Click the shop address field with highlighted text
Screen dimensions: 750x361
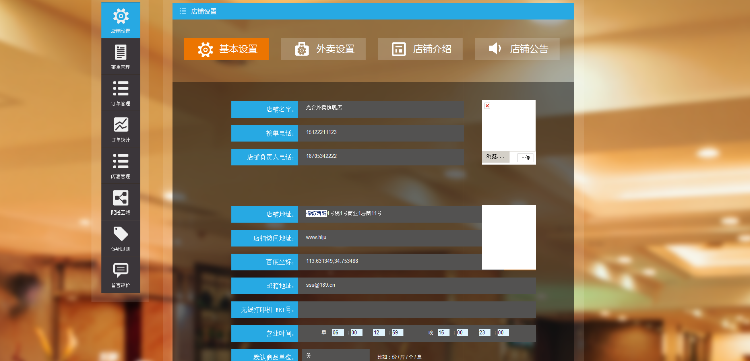(390, 214)
